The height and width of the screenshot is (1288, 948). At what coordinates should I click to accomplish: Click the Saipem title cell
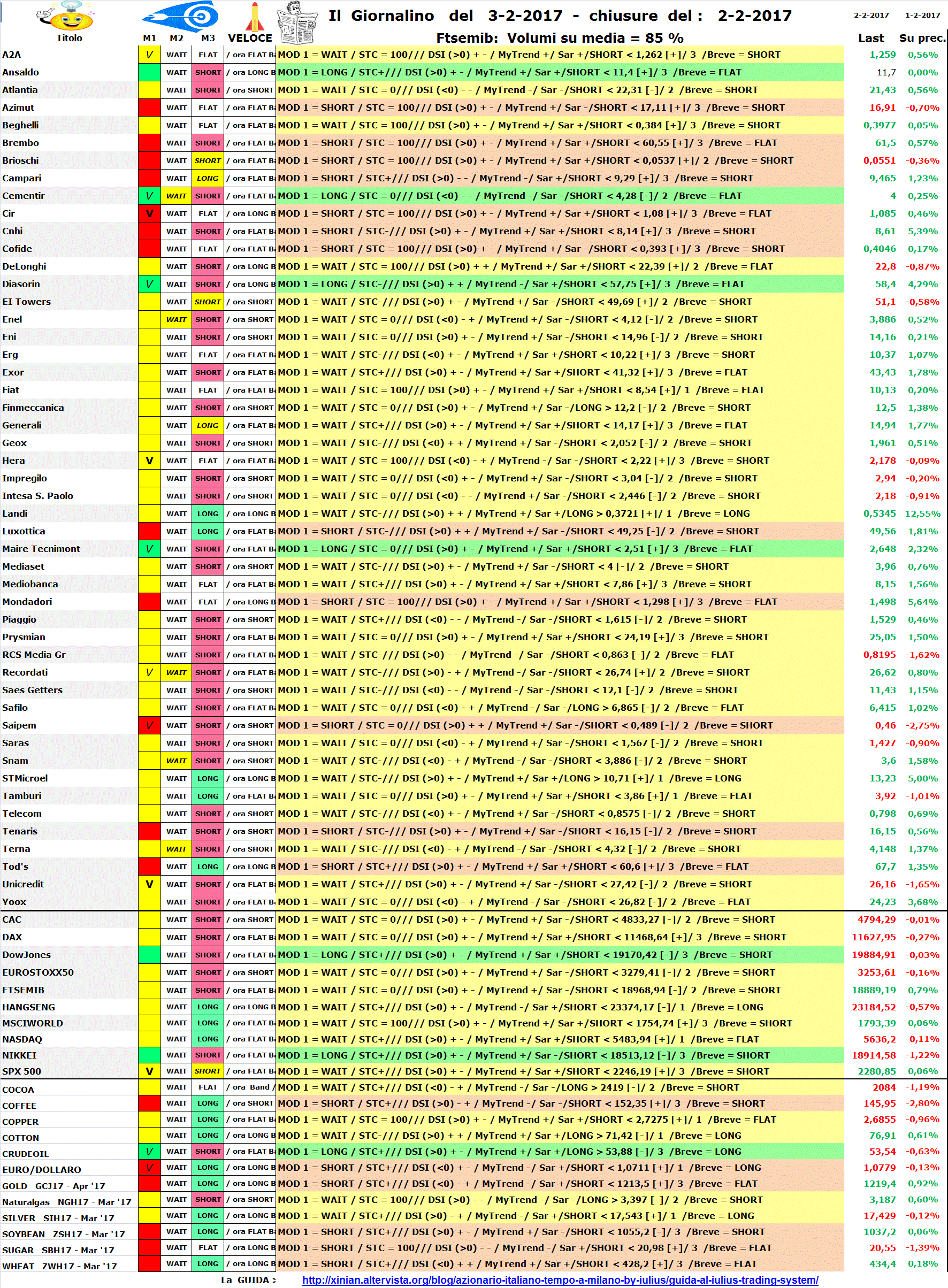pos(69,725)
